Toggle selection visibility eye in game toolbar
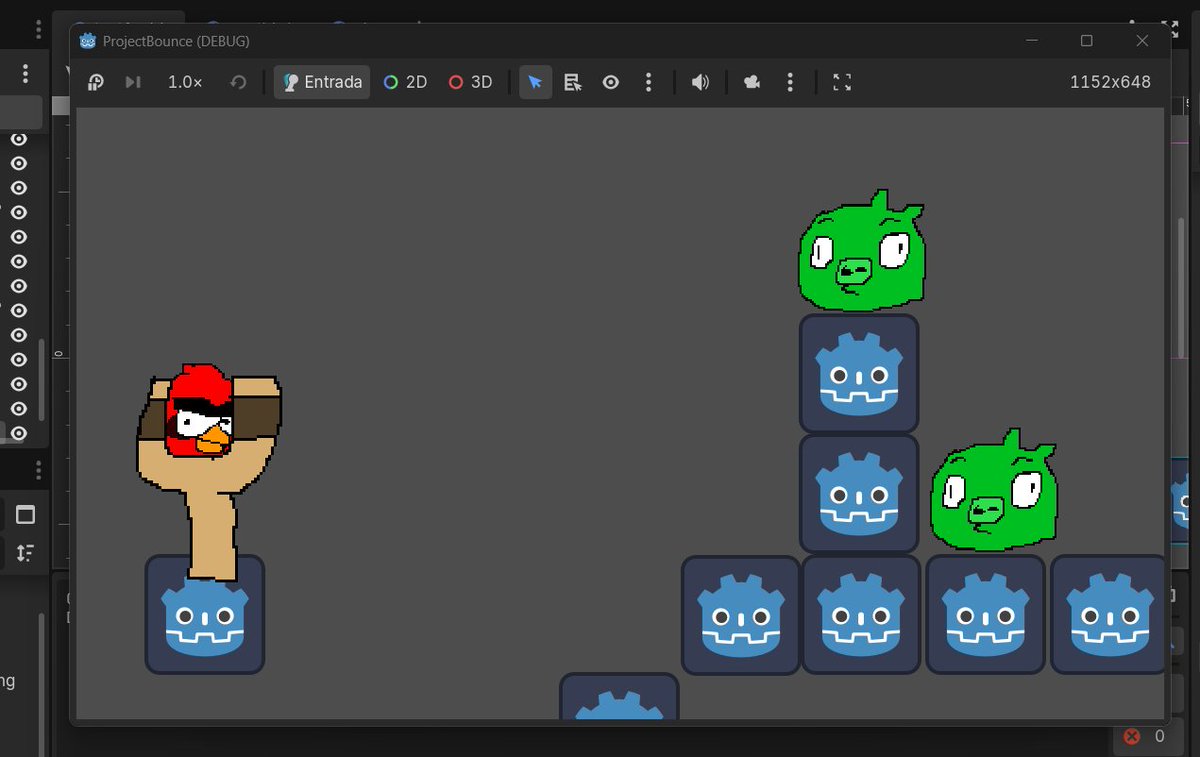The width and height of the screenshot is (1200, 757). pos(611,82)
